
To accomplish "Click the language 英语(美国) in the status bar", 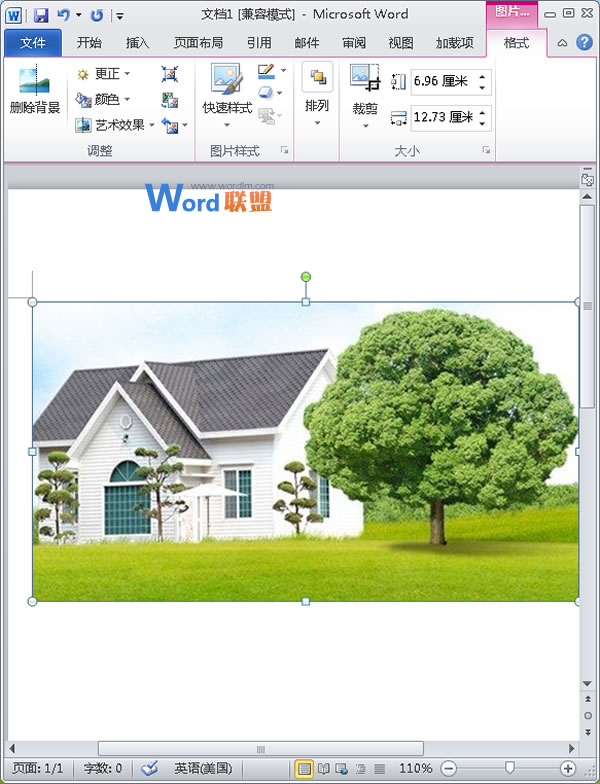I will coord(203,768).
